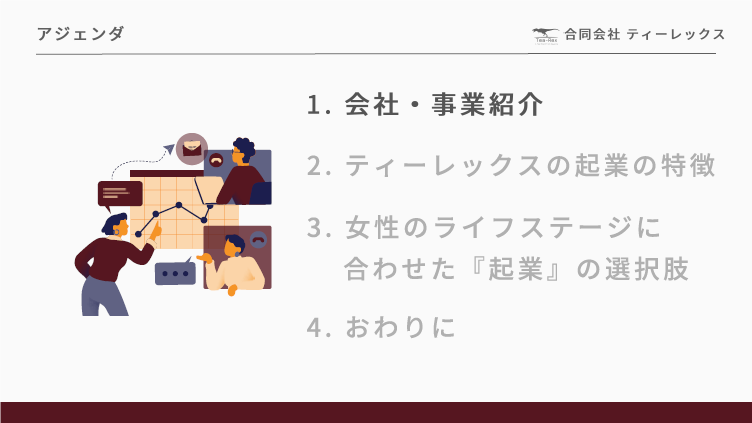Viewport: 752px width, 423px height.
Task: Click the orange grid chart board
Action: [x=184, y=210]
